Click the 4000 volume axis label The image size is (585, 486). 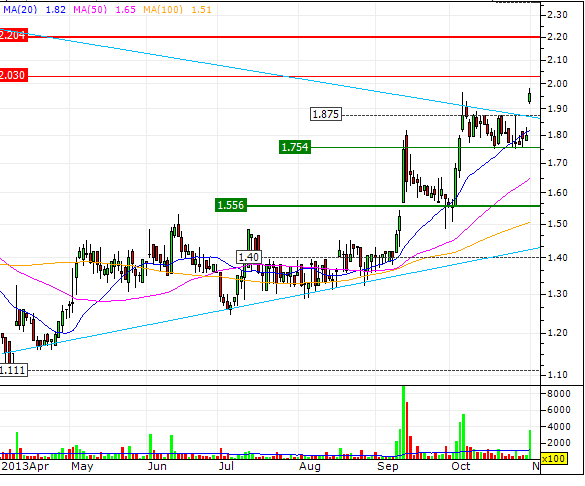(x=559, y=426)
